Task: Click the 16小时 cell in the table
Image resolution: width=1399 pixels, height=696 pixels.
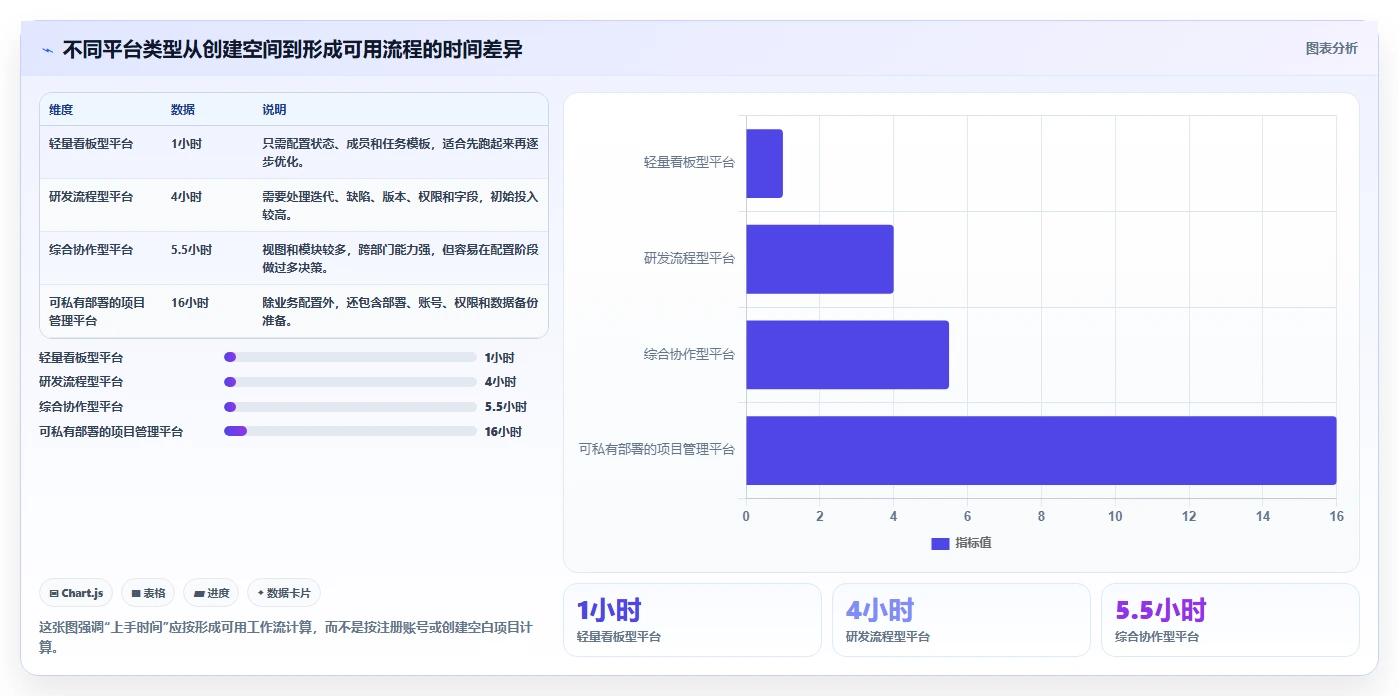Action: coord(190,303)
